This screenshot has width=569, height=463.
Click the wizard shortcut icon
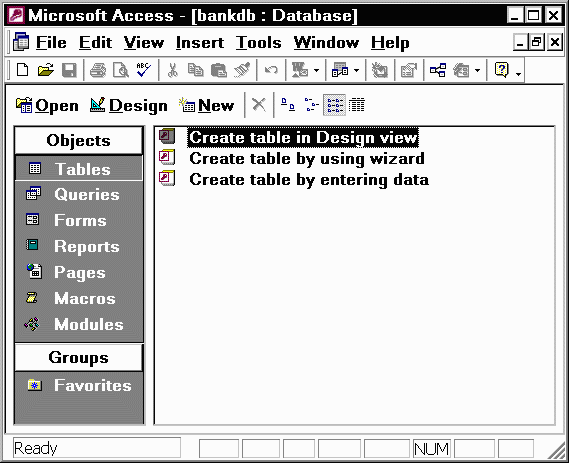pos(167,158)
